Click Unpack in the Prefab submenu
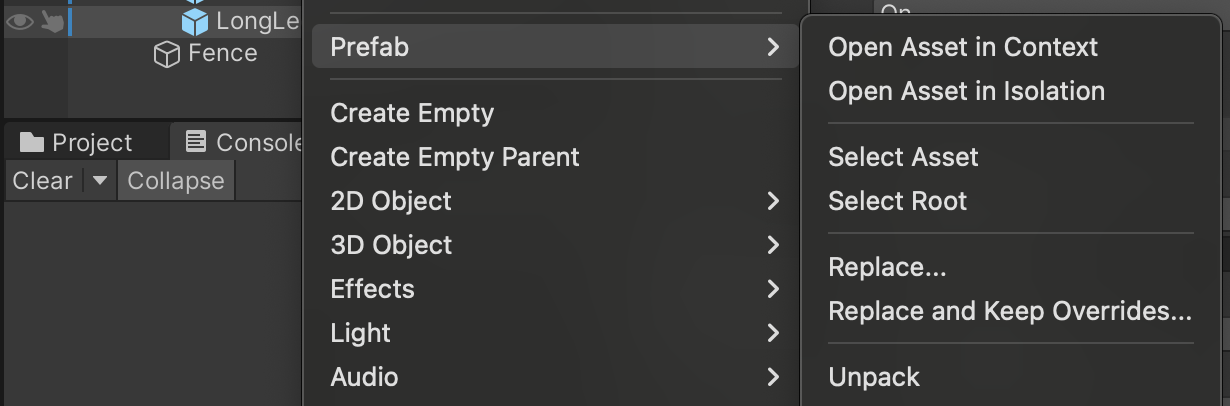 tap(874, 377)
